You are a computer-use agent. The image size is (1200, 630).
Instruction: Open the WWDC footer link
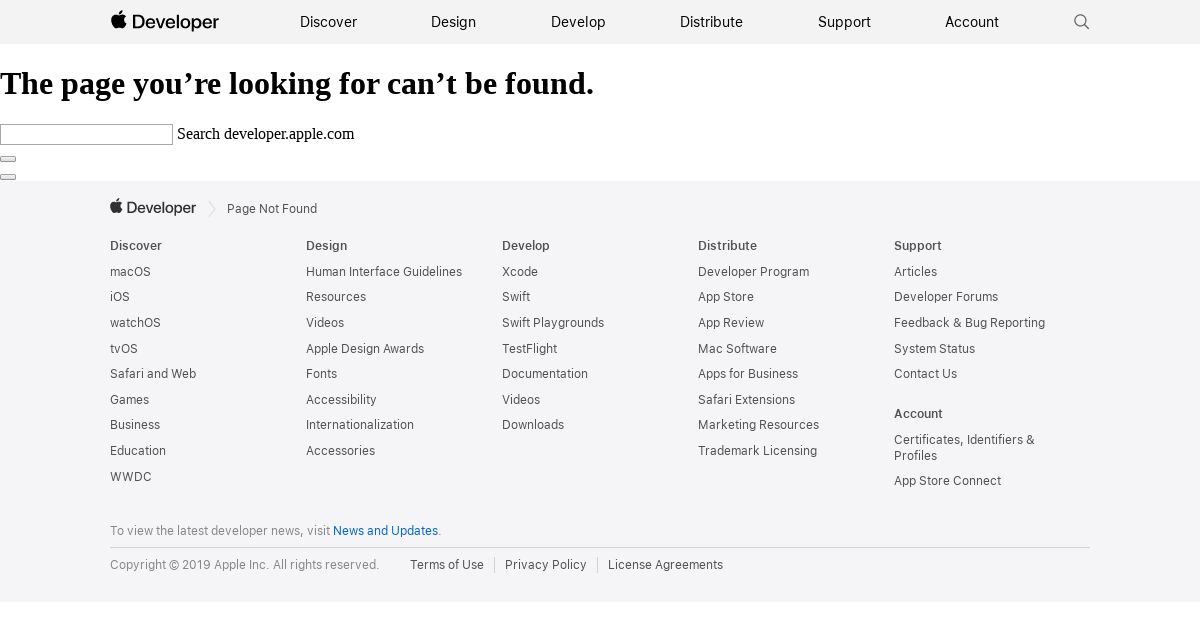pos(131,477)
